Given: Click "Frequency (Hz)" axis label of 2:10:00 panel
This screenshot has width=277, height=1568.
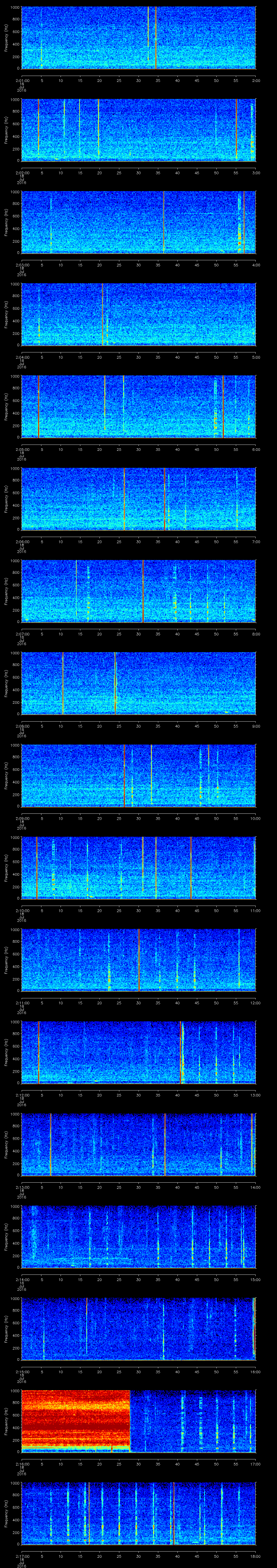Looking at the screenshot, I should point(6,868).
